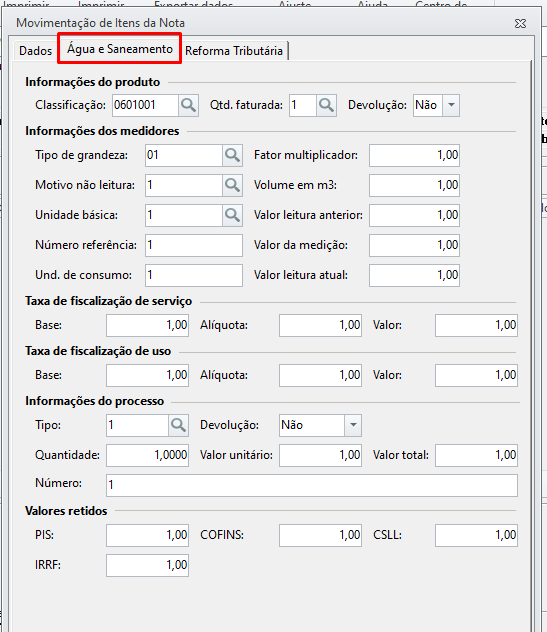Viewport: 547px width, 632px height.
Task: Click the Unidade básica input field
Action: [184, 215]
